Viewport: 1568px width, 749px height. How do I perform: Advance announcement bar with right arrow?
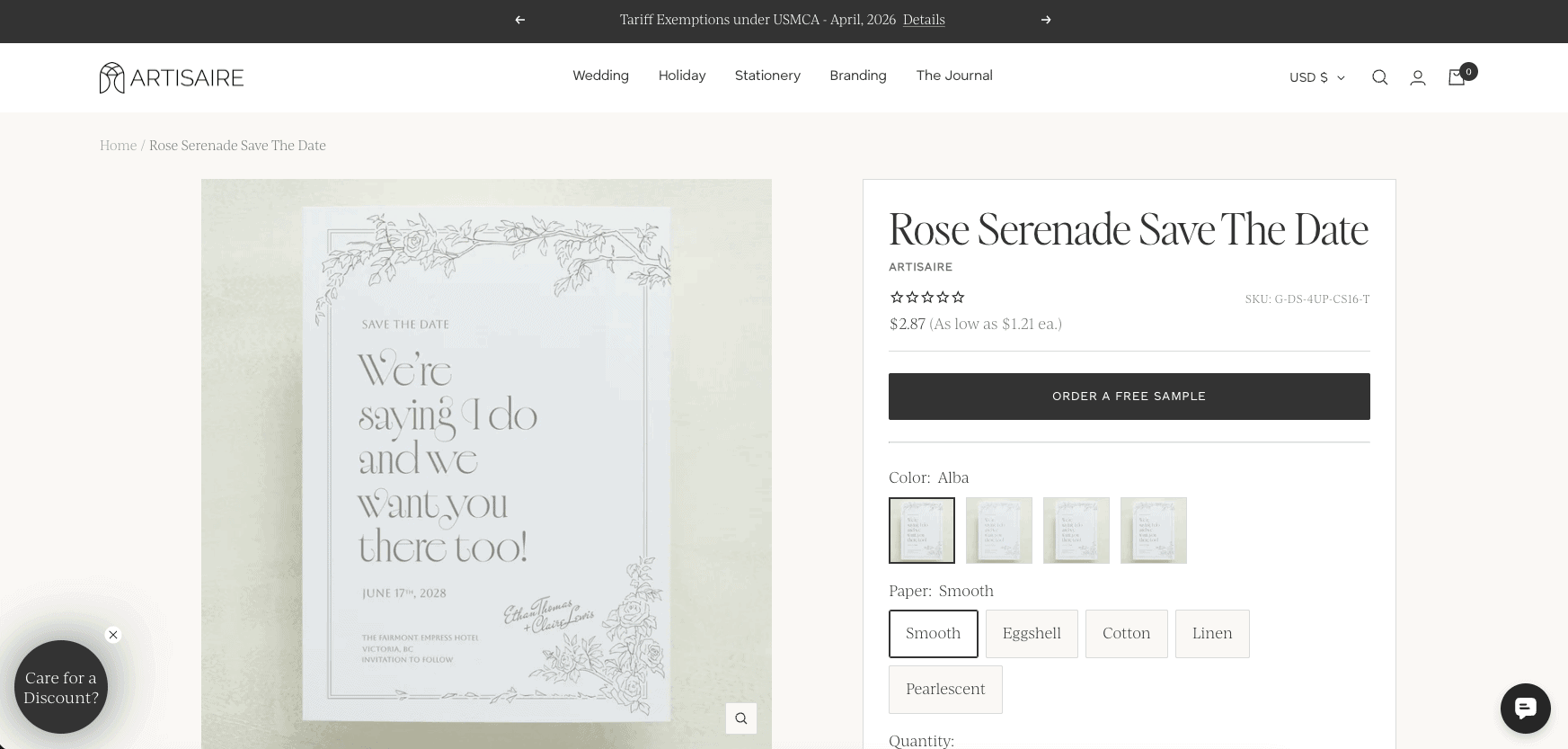pyautogui.click(x=1046, y=20)
